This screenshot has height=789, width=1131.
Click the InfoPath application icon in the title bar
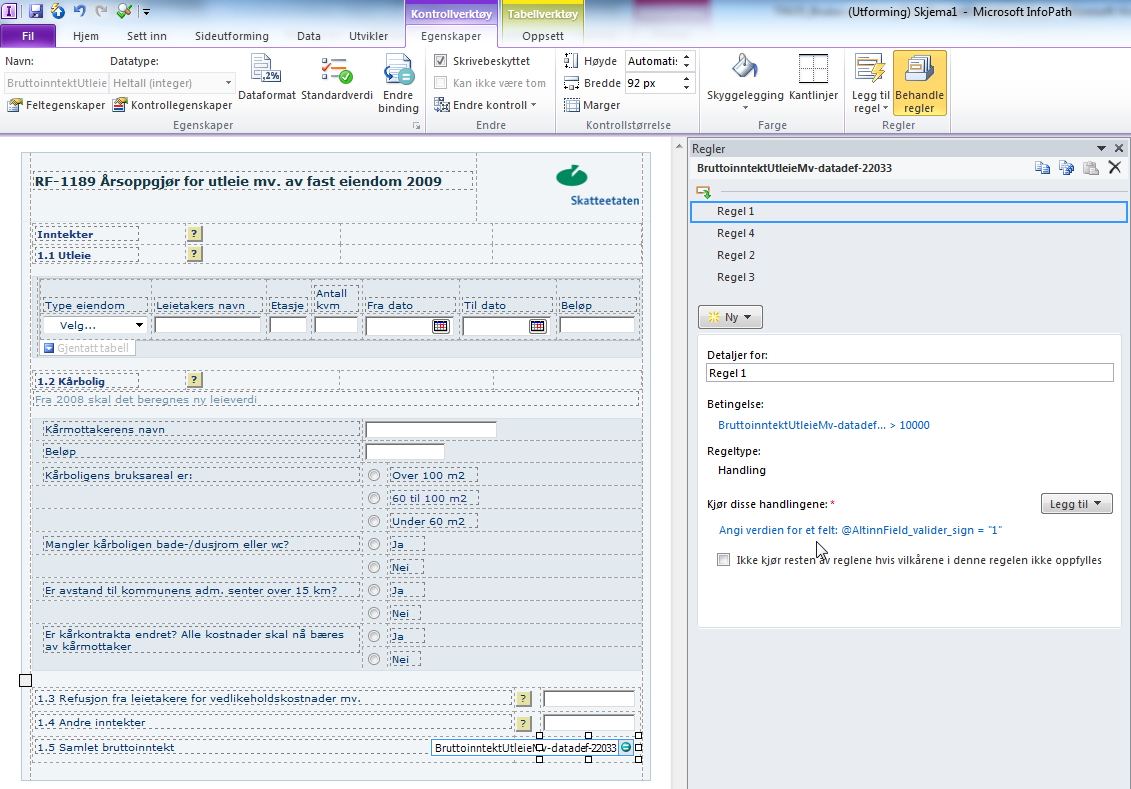click(x=10, y=11)
